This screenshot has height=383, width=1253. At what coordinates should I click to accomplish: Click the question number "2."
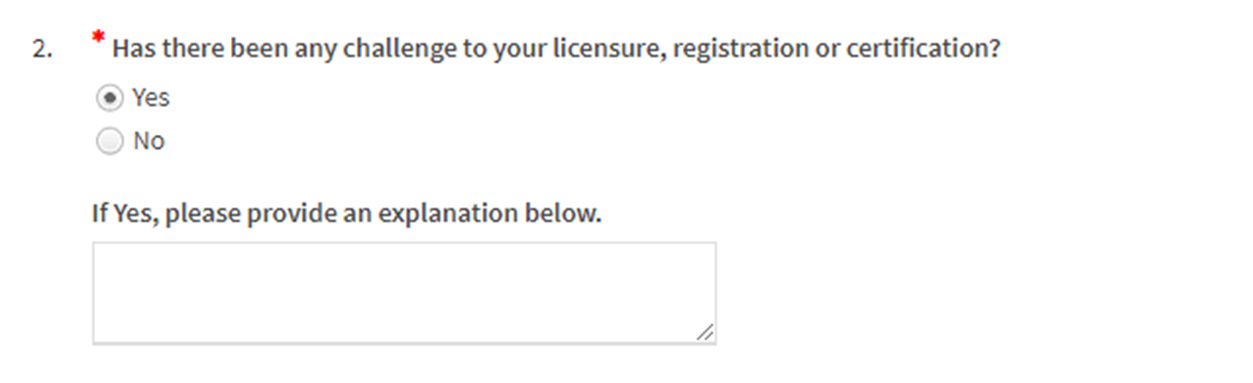pos(41,50)
